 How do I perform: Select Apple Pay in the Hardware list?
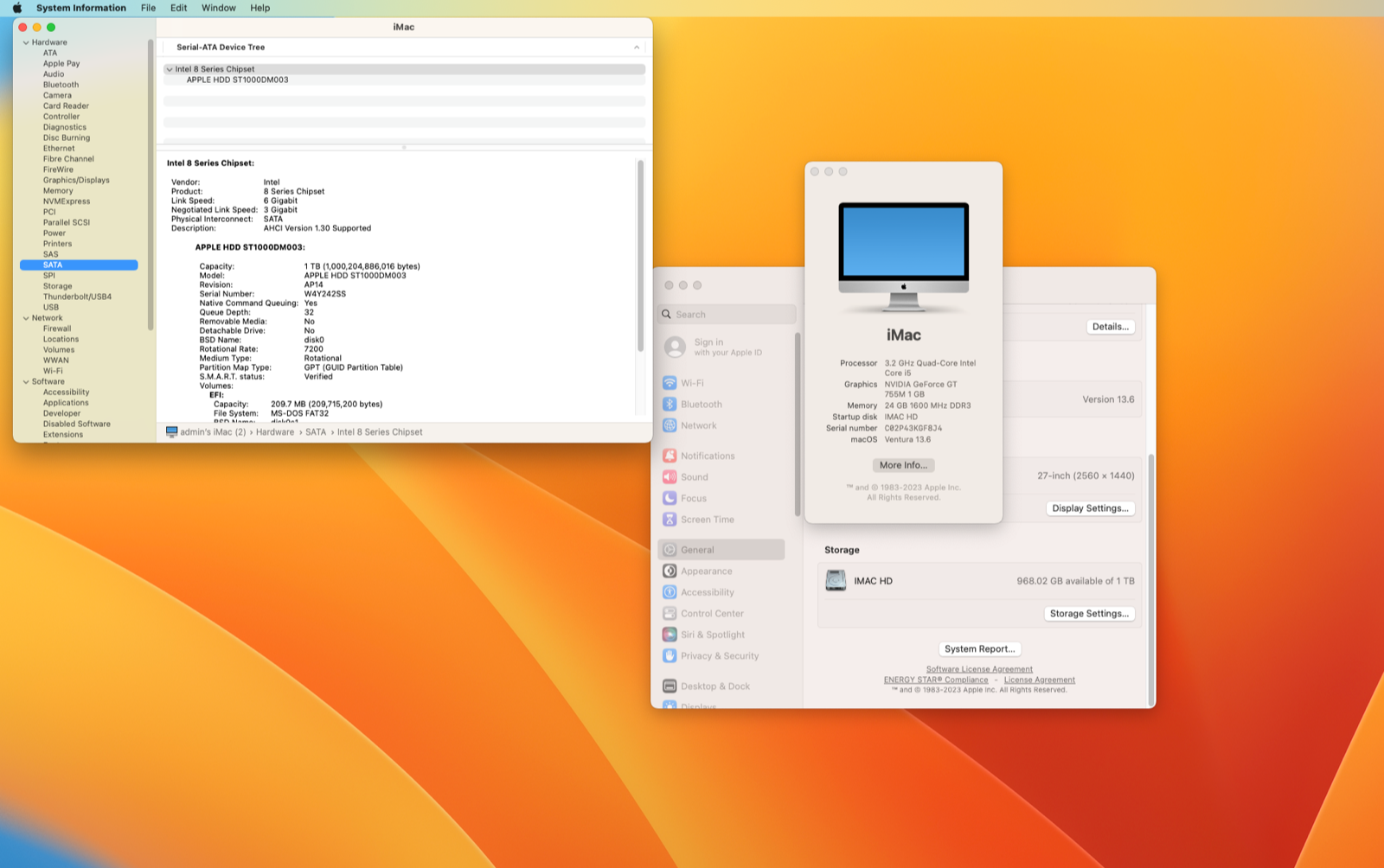click(x=61, y=64)
